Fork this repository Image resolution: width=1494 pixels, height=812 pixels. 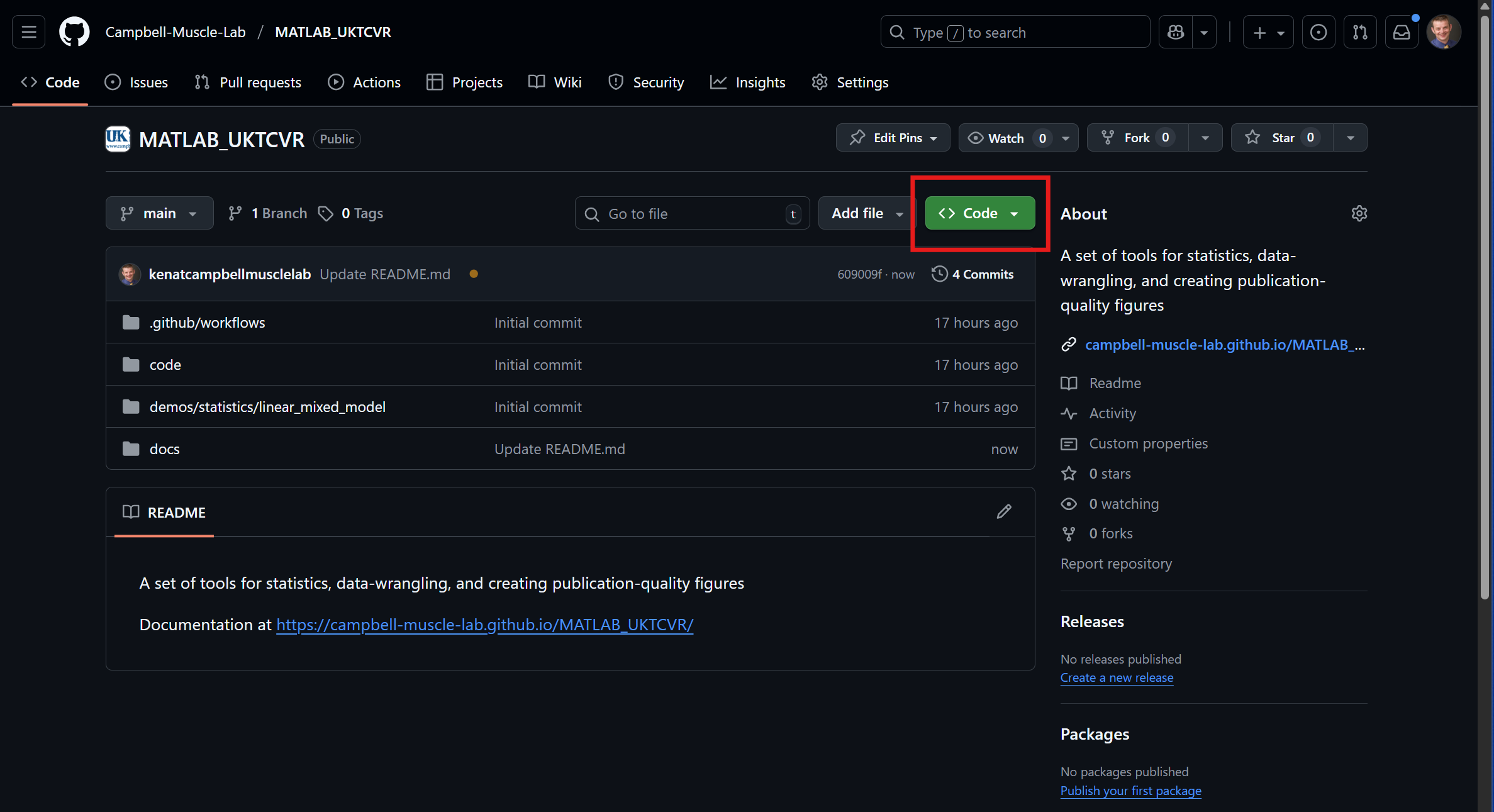tap(1137, 138)
